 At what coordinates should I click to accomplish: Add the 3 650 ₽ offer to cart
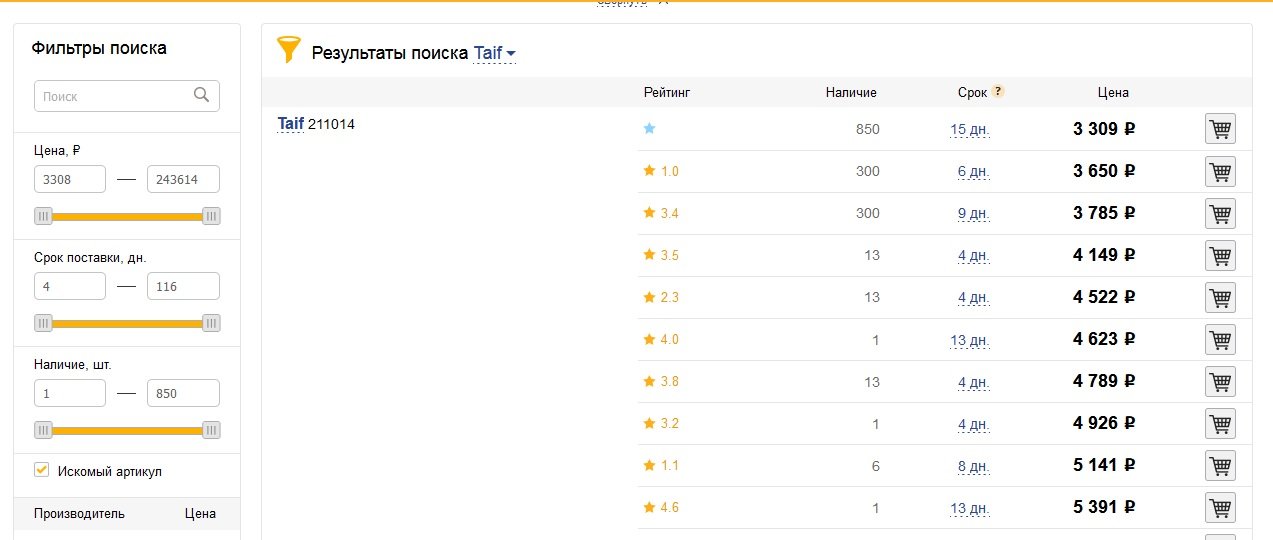coord(1220,171)
